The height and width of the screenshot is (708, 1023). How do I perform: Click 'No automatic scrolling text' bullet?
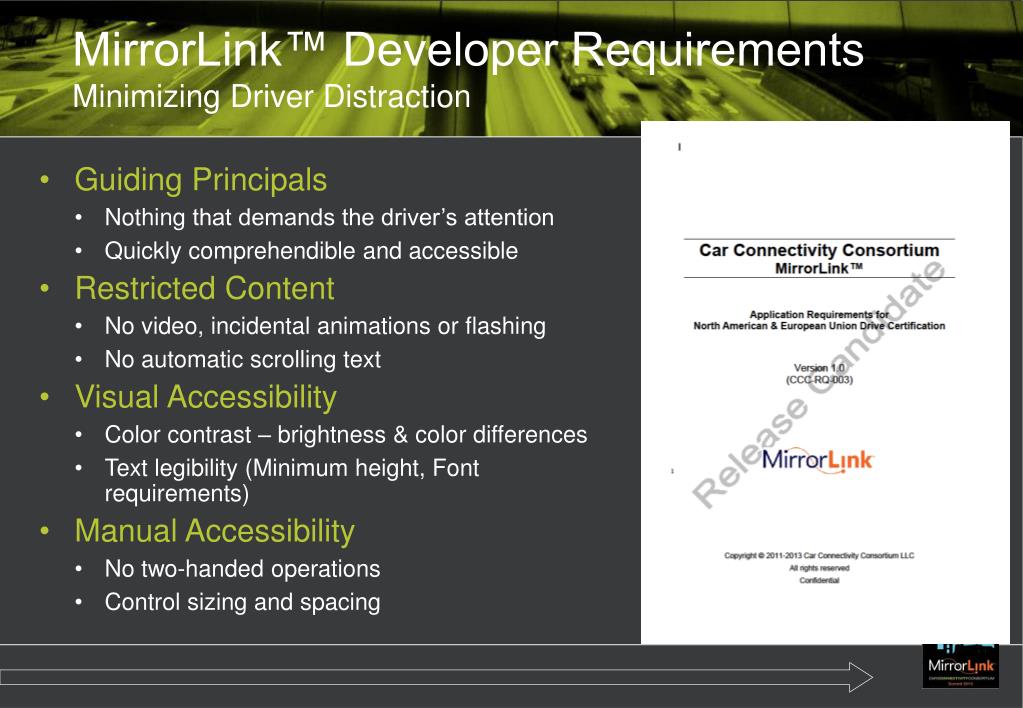coord(243,359)
